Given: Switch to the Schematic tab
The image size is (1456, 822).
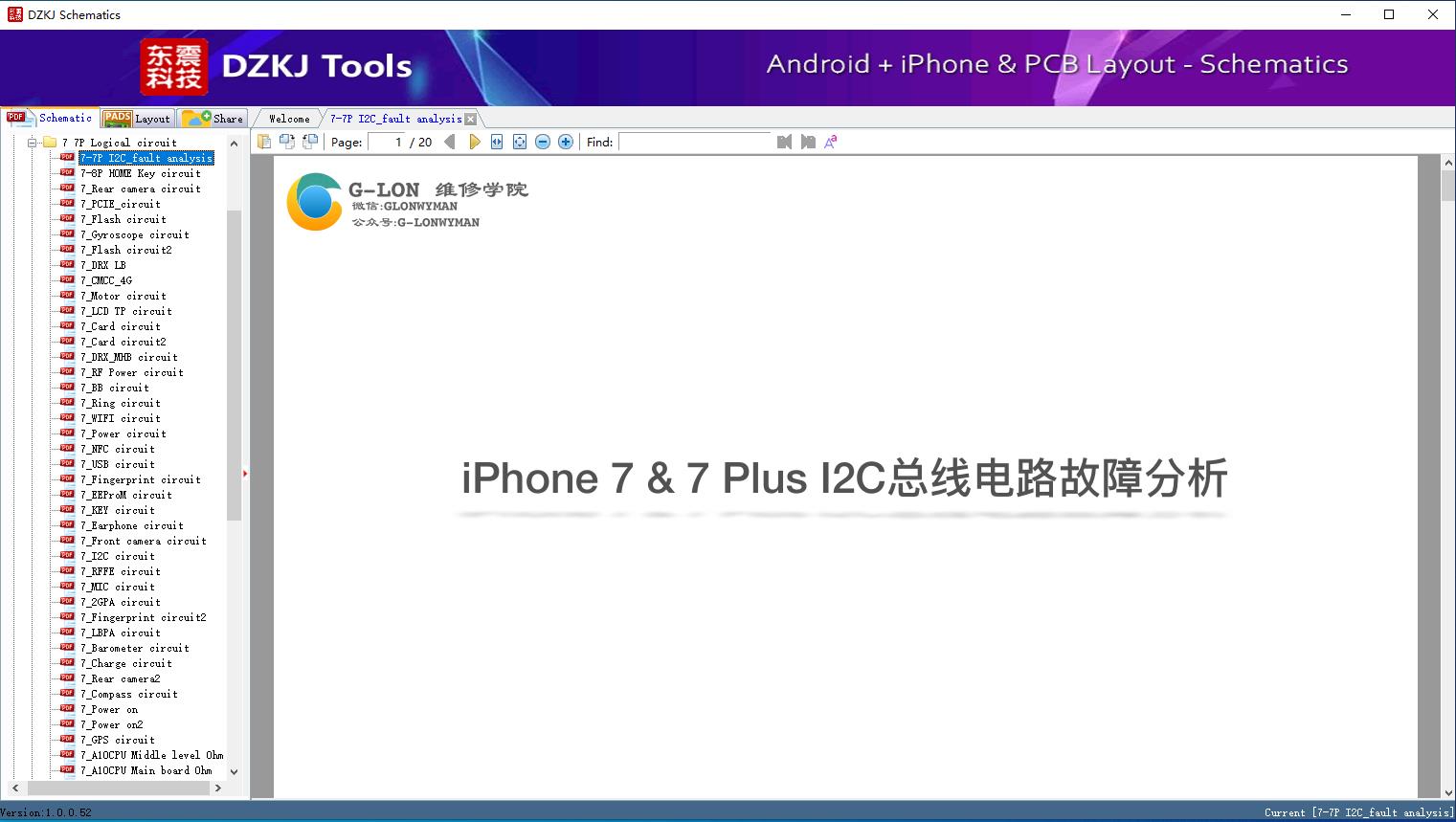Looking at the screenshot, I should tap(50, 118).
